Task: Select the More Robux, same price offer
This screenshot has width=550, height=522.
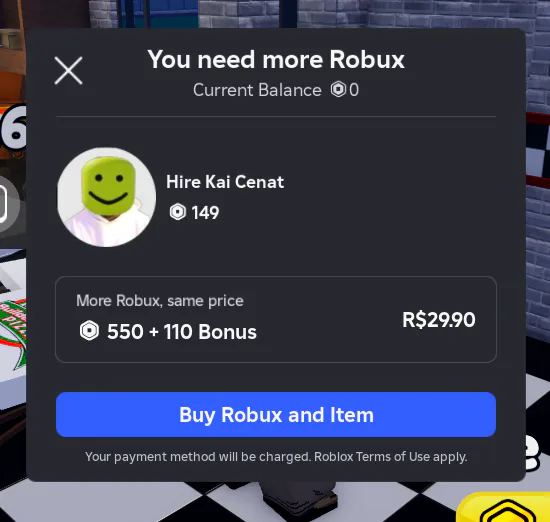Action: pyautogui.click(x=276, y=320)
